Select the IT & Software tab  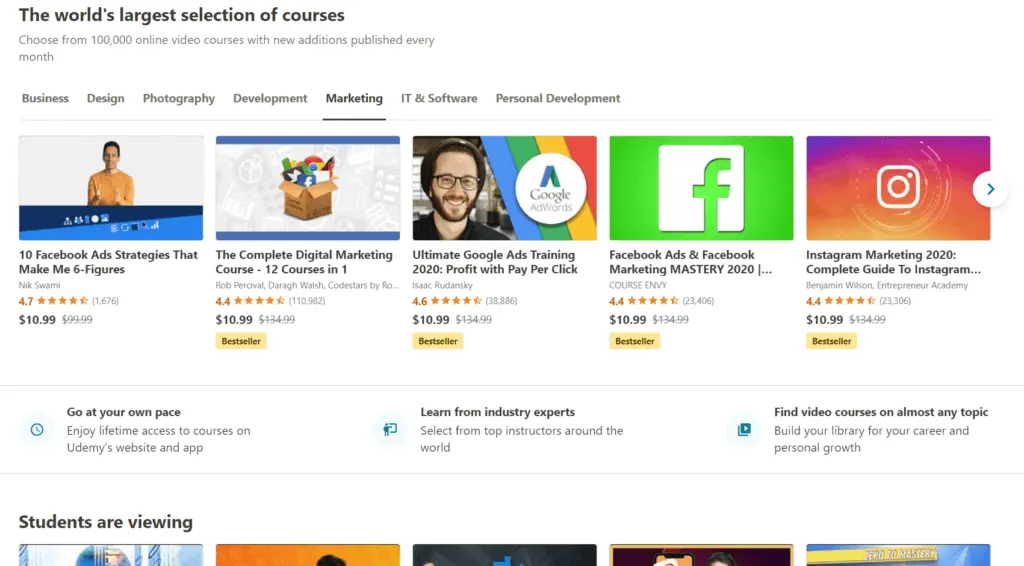(439, 99)
